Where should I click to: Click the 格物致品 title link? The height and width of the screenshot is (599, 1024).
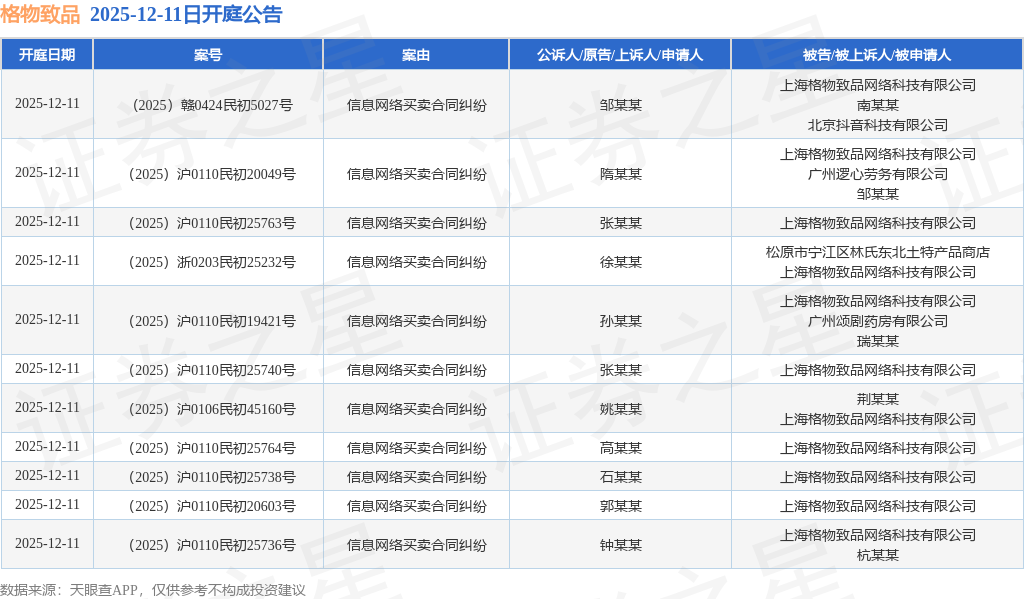point(40,14)
